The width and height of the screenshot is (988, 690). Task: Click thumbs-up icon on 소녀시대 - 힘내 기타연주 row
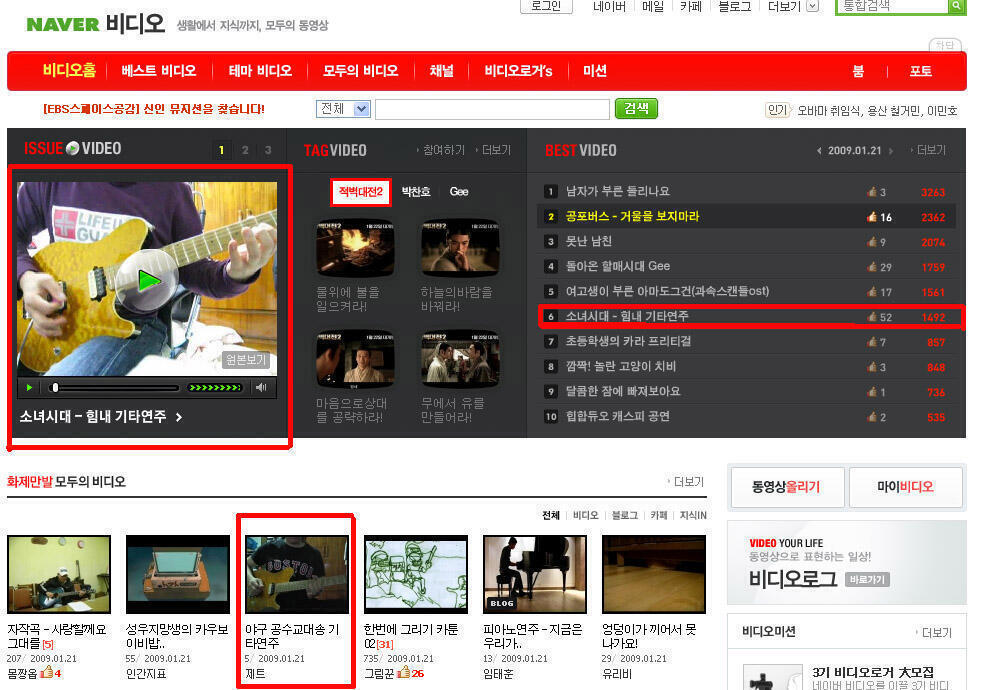pyautogui.click(x=872, y=316)
